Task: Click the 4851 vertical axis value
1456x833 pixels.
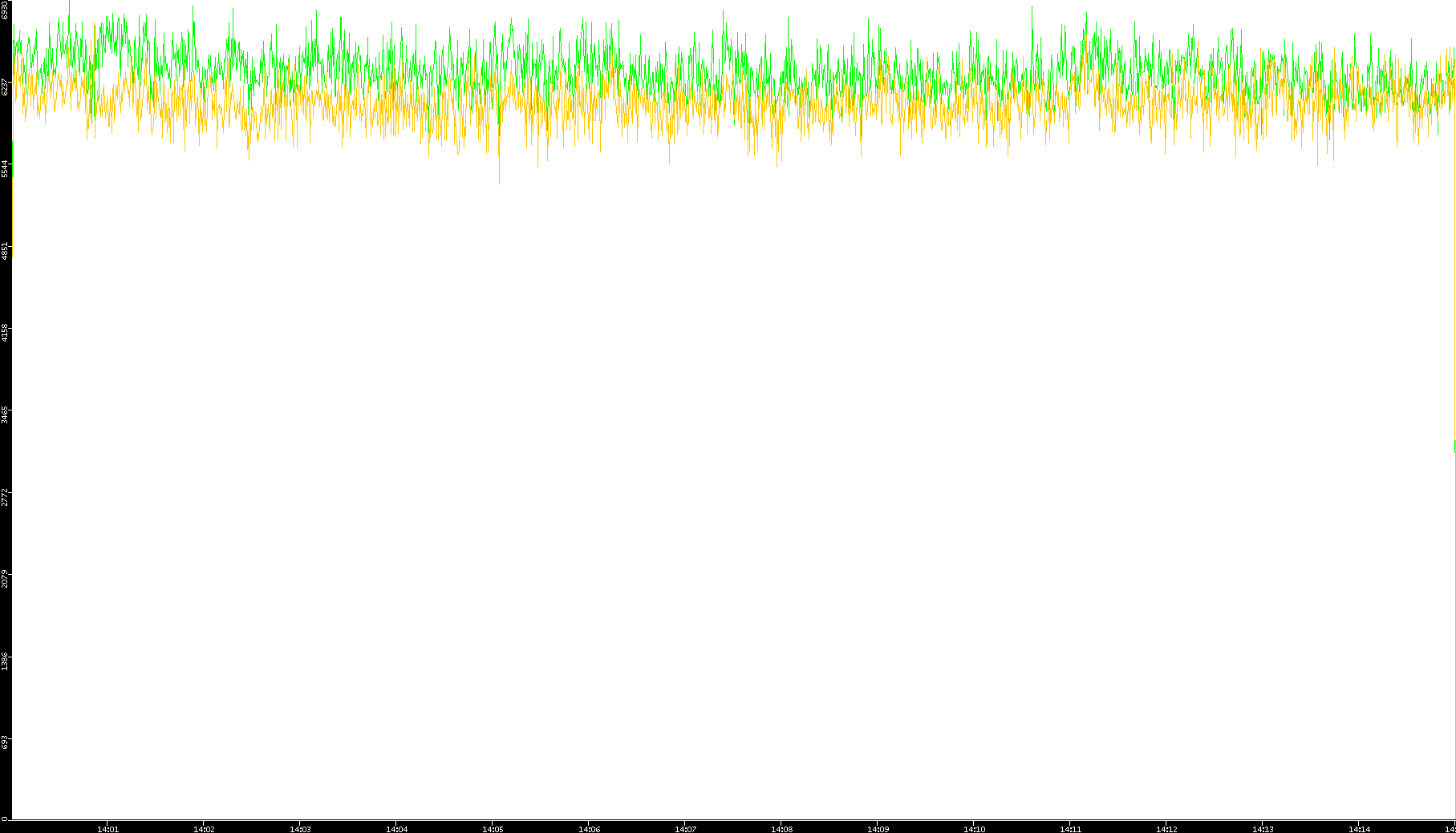Action: 5,251
